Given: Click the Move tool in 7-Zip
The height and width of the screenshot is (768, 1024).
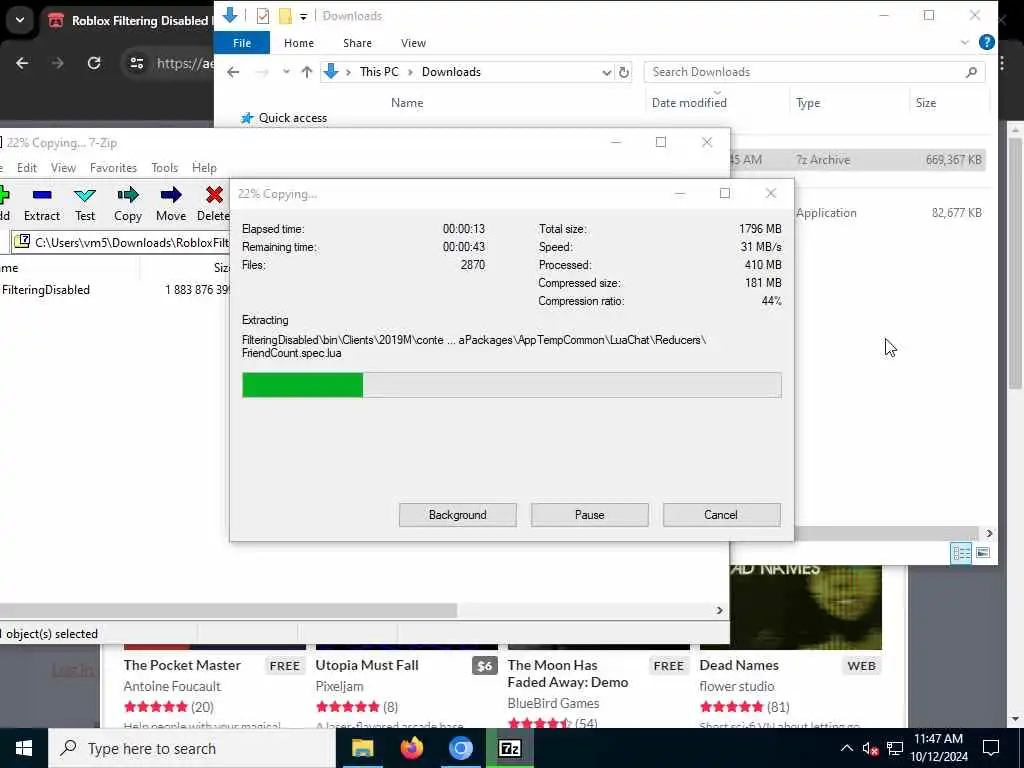Looking at the screenshot, I should coord(171,204).
